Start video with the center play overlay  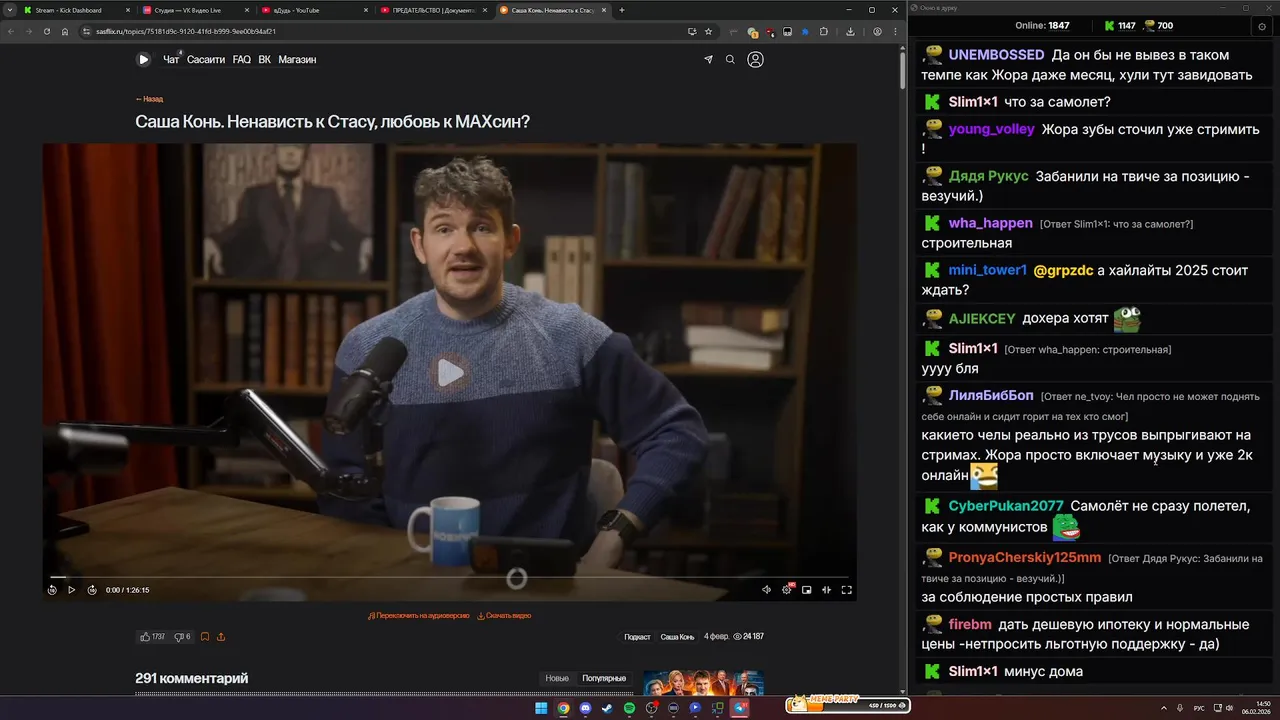(450, 373)
